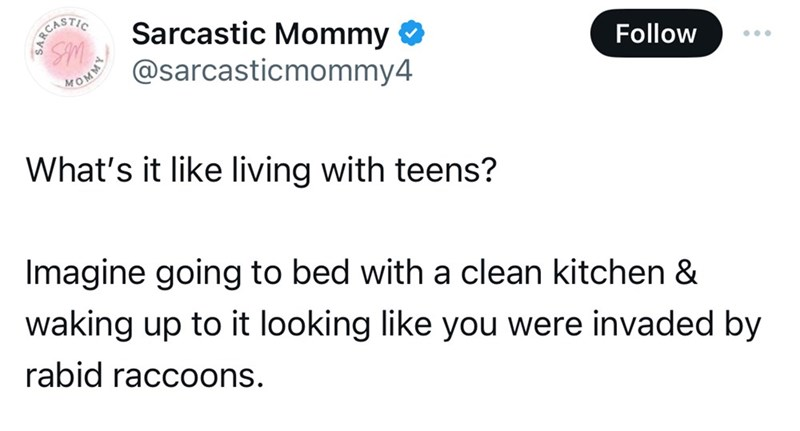Open the Sarcastic Mommy display name link

(260, 35)
